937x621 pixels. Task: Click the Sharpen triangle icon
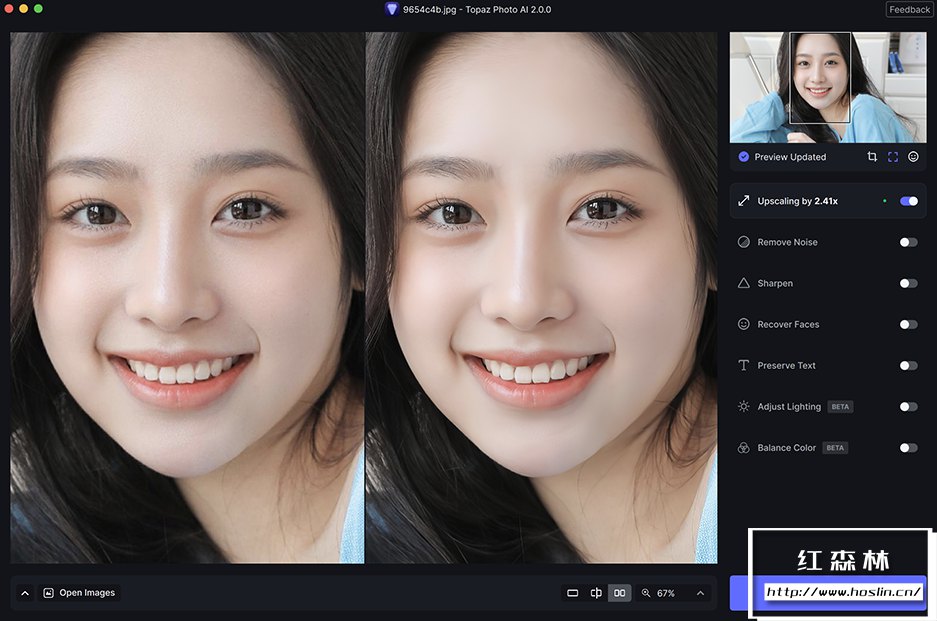pyautogui.click(x=743, y=283)
